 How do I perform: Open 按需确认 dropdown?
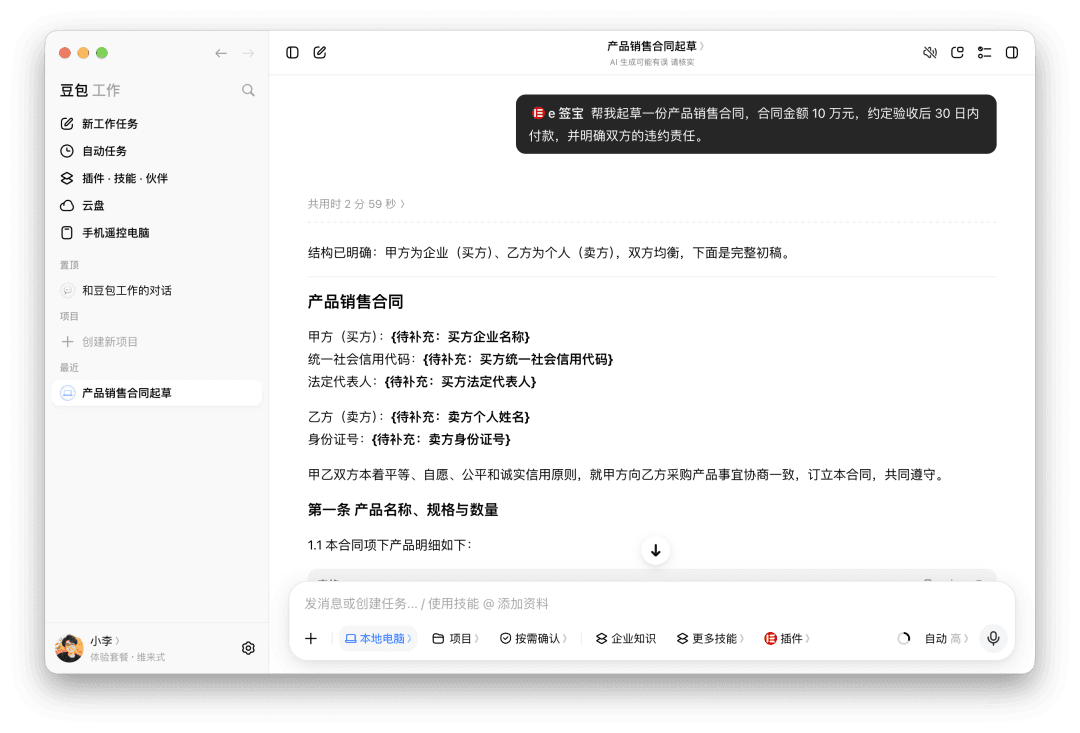(533, 639)
